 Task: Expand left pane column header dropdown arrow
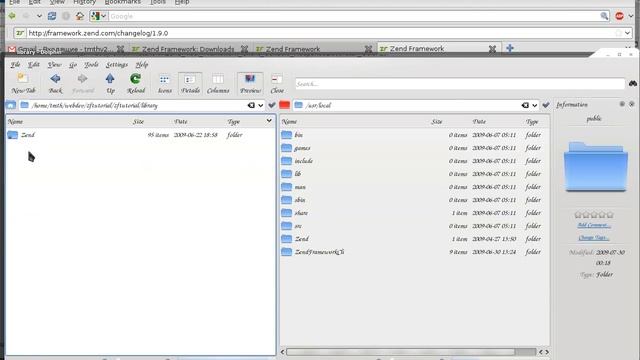tap(269, 121)
